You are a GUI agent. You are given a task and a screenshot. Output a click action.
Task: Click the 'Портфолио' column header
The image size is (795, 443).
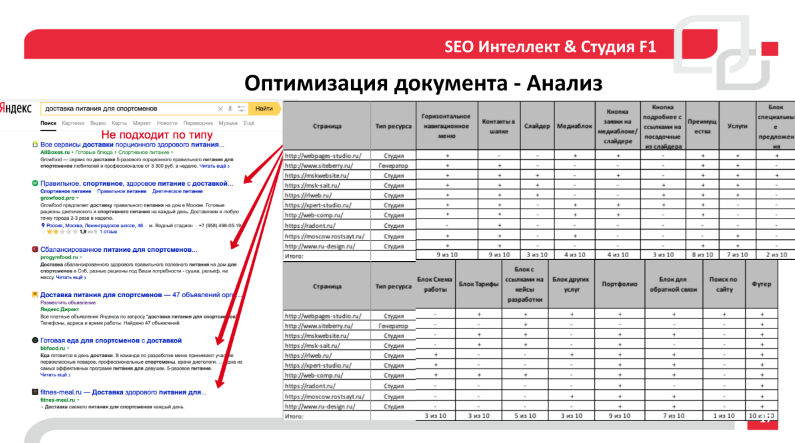[619, 284]
